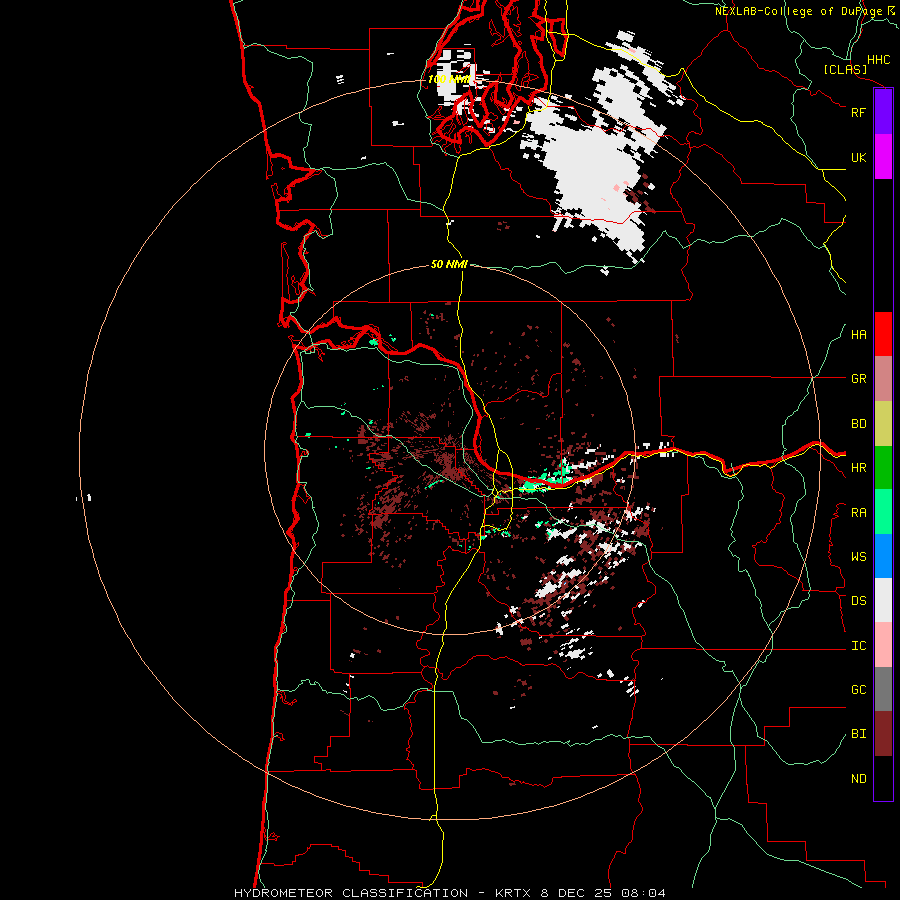Click the UK legend label
The height and width of the screenshot is (900, 900).
(858, 157)
